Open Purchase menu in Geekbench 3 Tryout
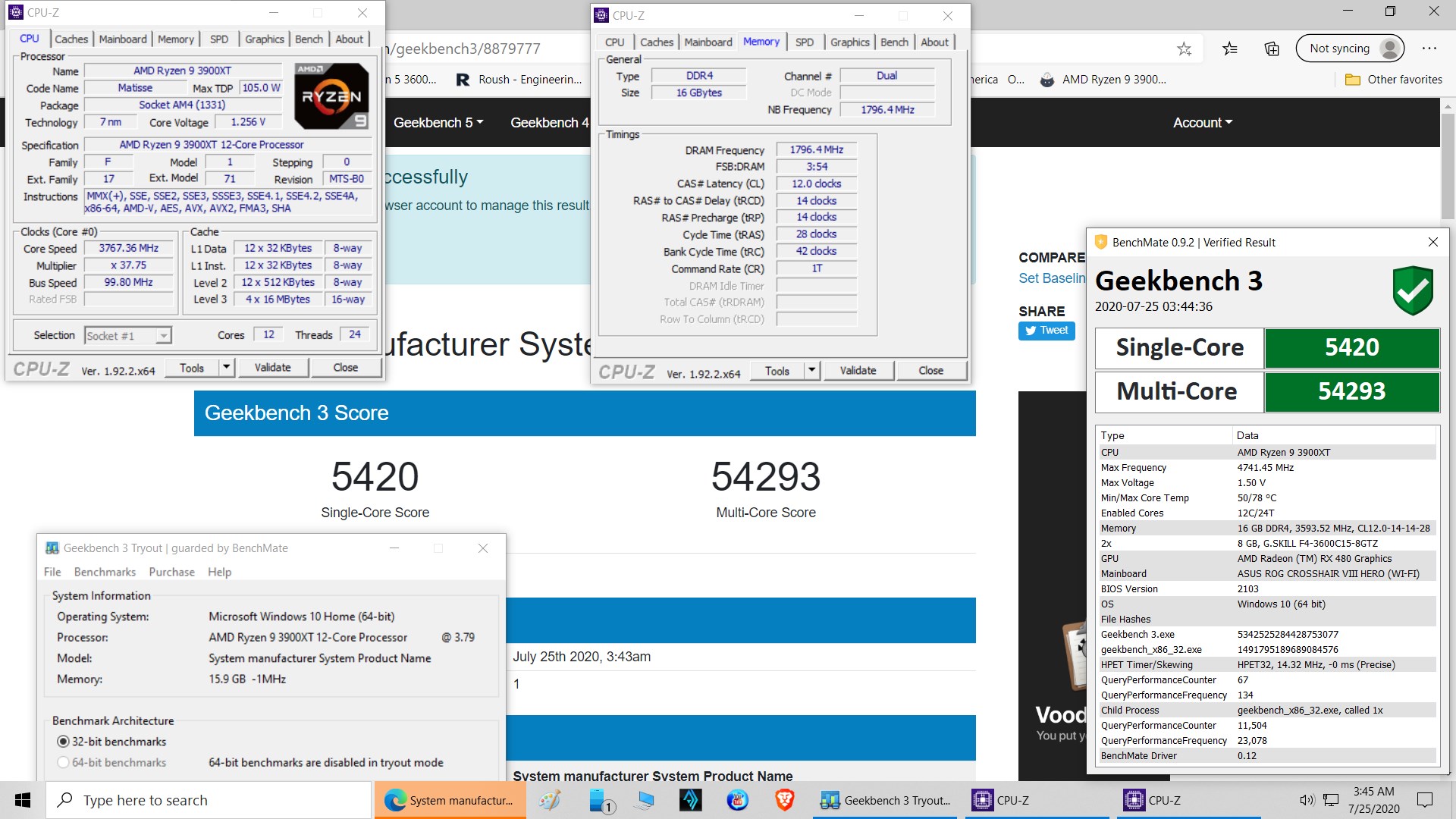This screenshot has width=1456, height=819. click(171, 572)
